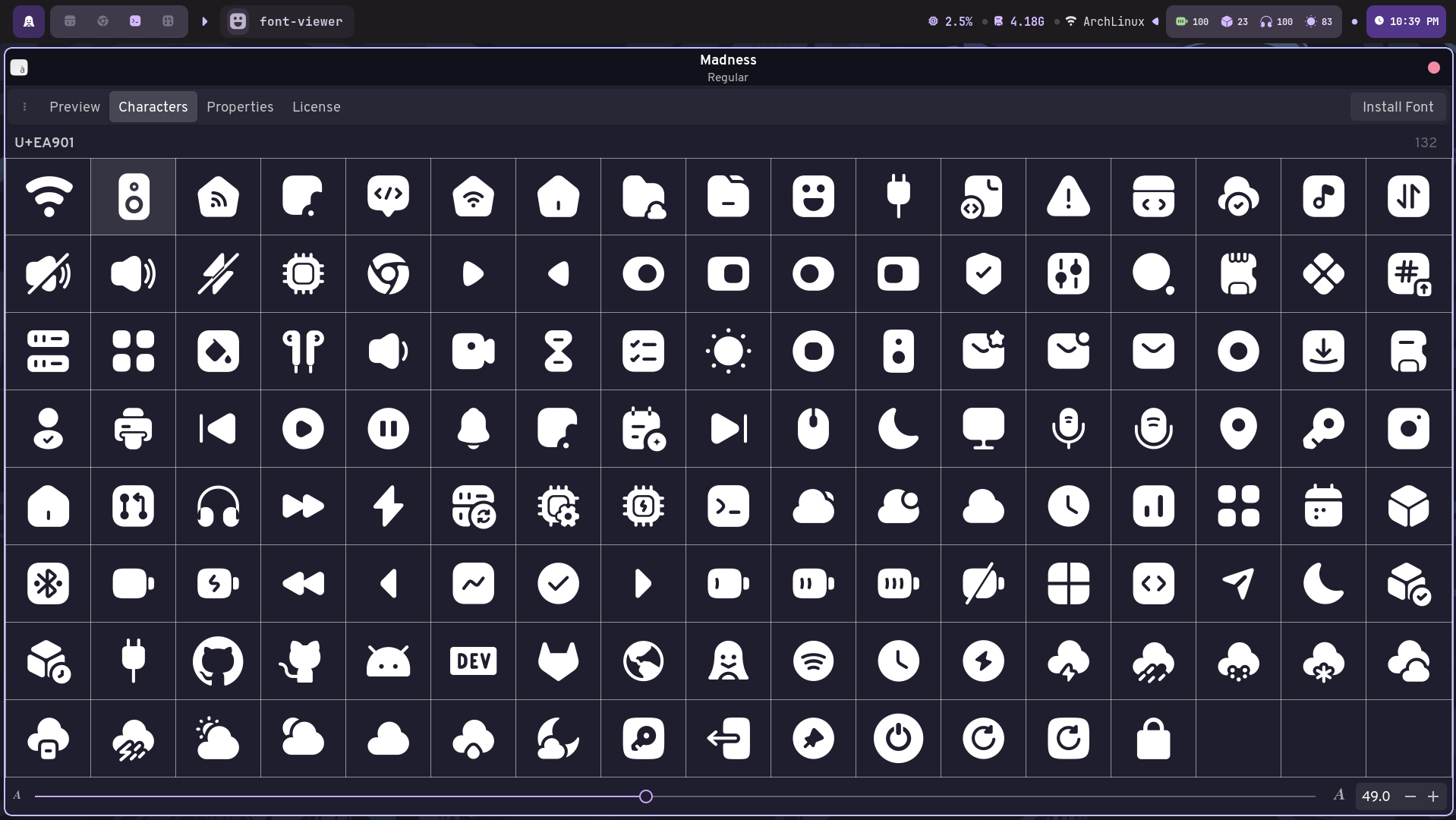This screenshot has width=1456, height=820.
Task: Click the Install Font button
Action: click(1398, 107)
